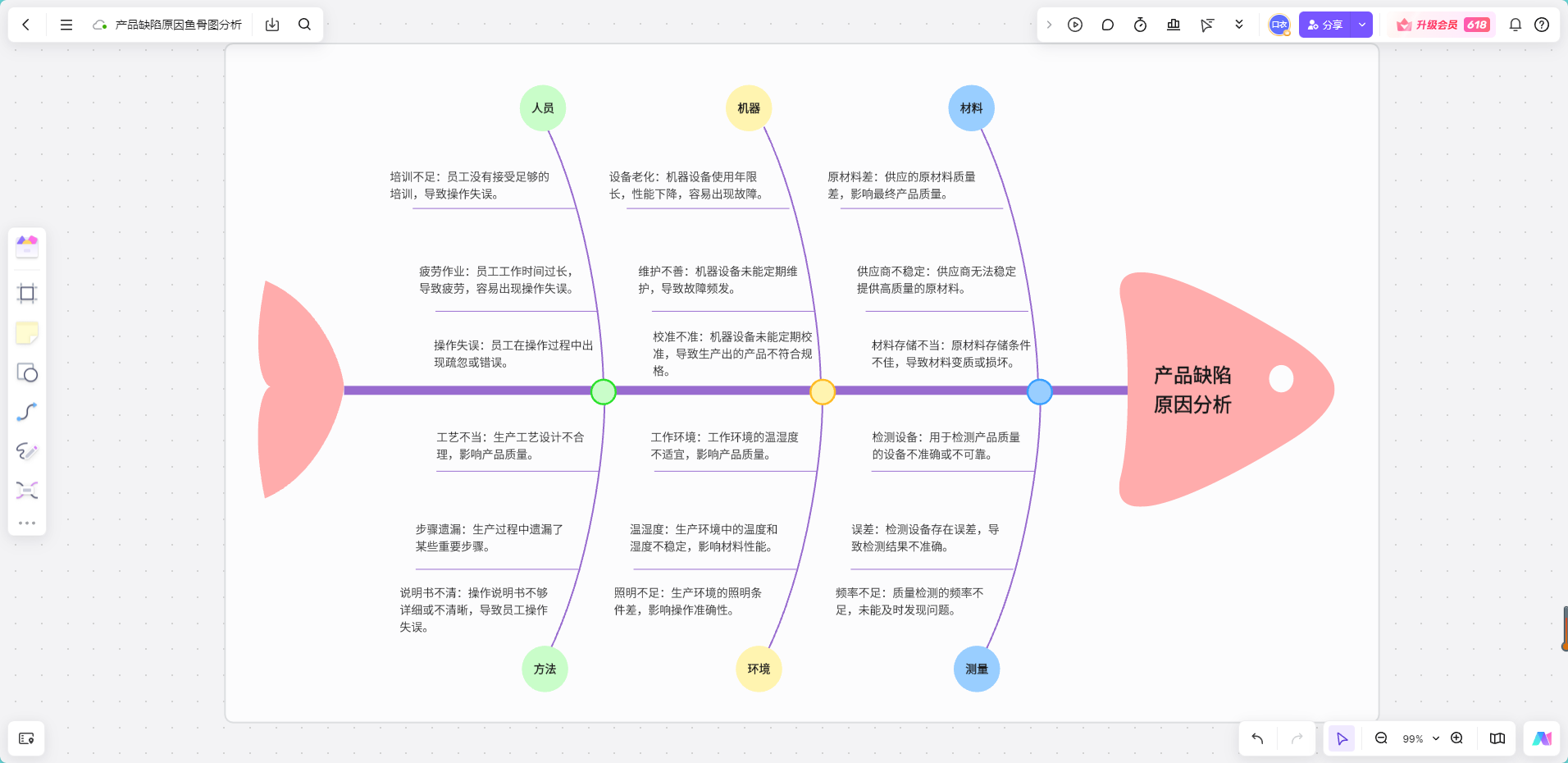Viewport: 1568px width, 763px height.
Task: Open the comments bubble icon
Action: click(x=1107, y=25)
